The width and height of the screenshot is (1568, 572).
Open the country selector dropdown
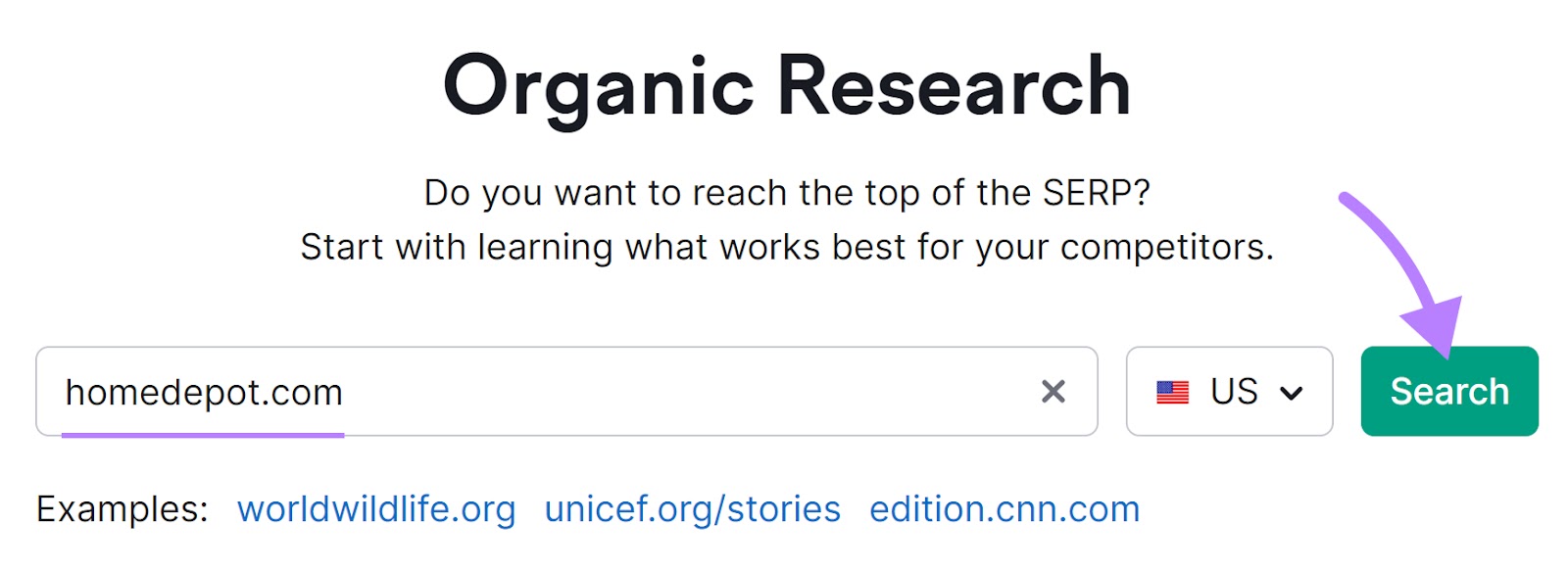pyautogui.click(x=1230, y=392)
